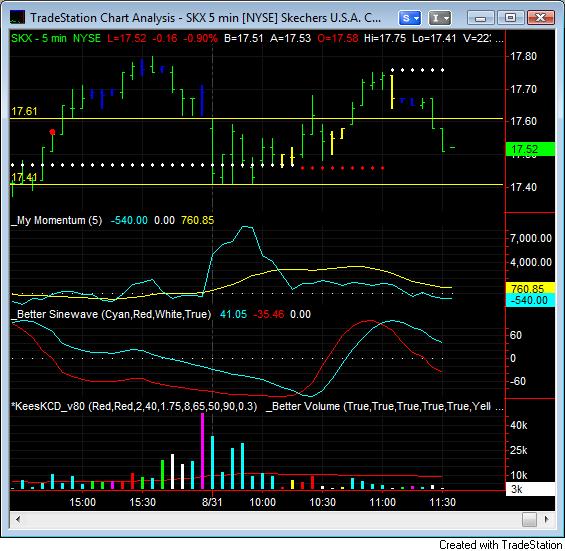
Task: Click the 17.40 price axis label
Action: click(524, 187)
